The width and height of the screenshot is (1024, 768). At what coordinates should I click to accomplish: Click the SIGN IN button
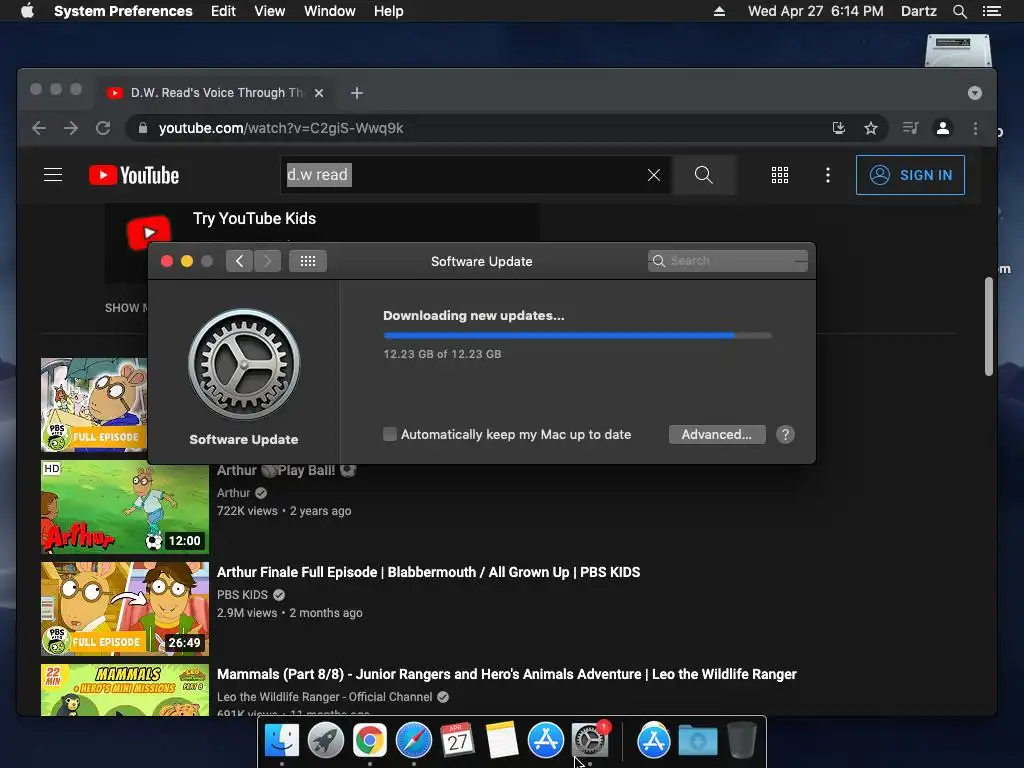tap(910, 175)
